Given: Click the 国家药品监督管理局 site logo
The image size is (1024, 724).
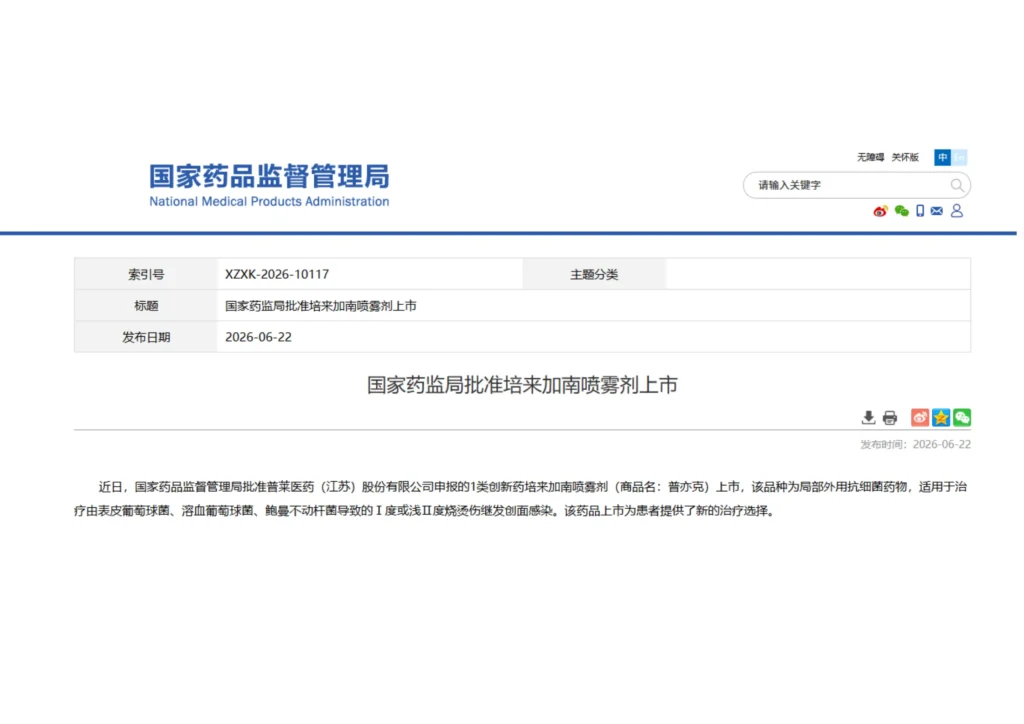Looking at the screenshot, I should tap(269, 177).
